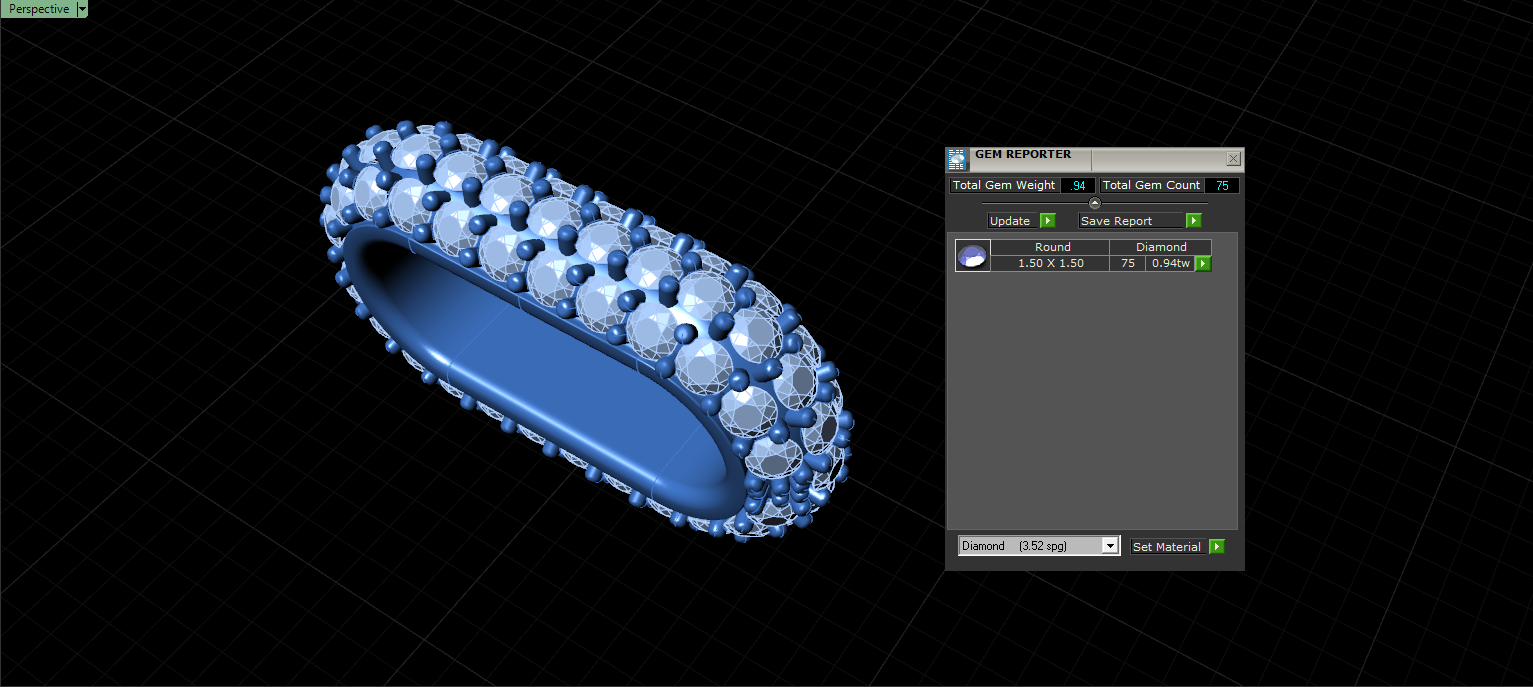Select the Round shape cell
The height and width of the screenshot is (687, 1533).
click(x=1052, y=247)
